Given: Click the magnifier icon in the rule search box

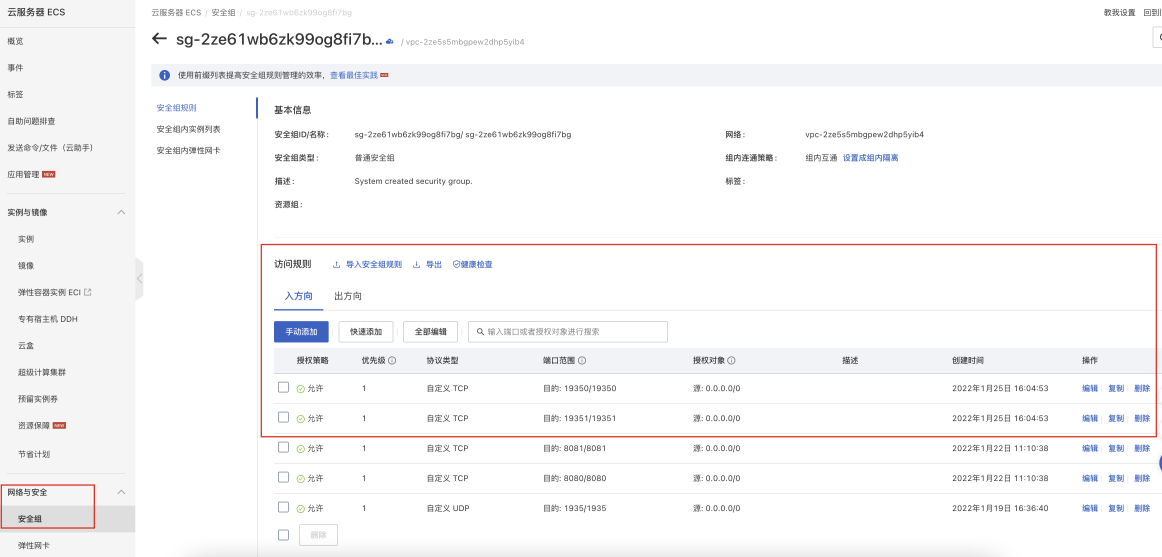Looking at the screenshot, I should pos(480,332).
